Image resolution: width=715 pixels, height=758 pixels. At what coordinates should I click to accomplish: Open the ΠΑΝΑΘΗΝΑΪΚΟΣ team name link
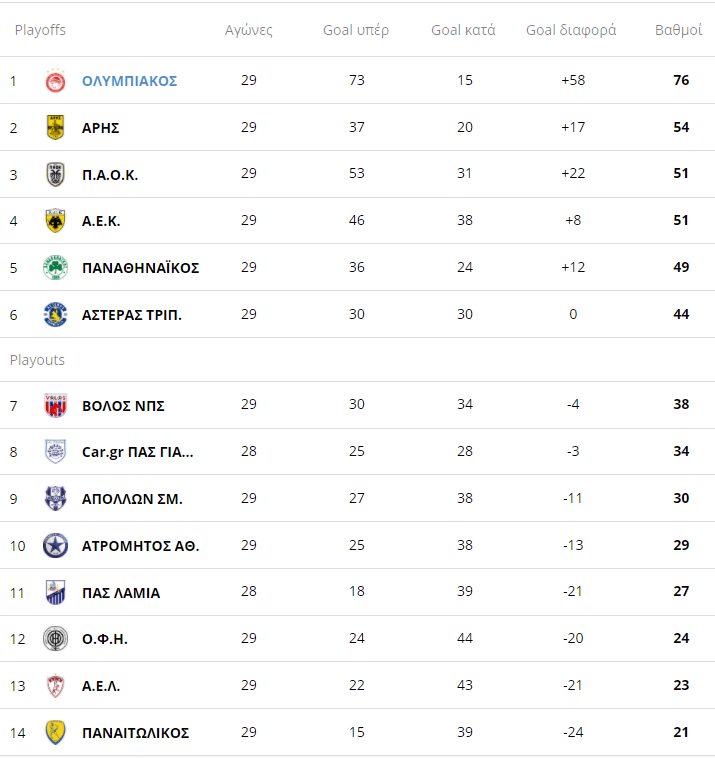[x=140, y=268]
